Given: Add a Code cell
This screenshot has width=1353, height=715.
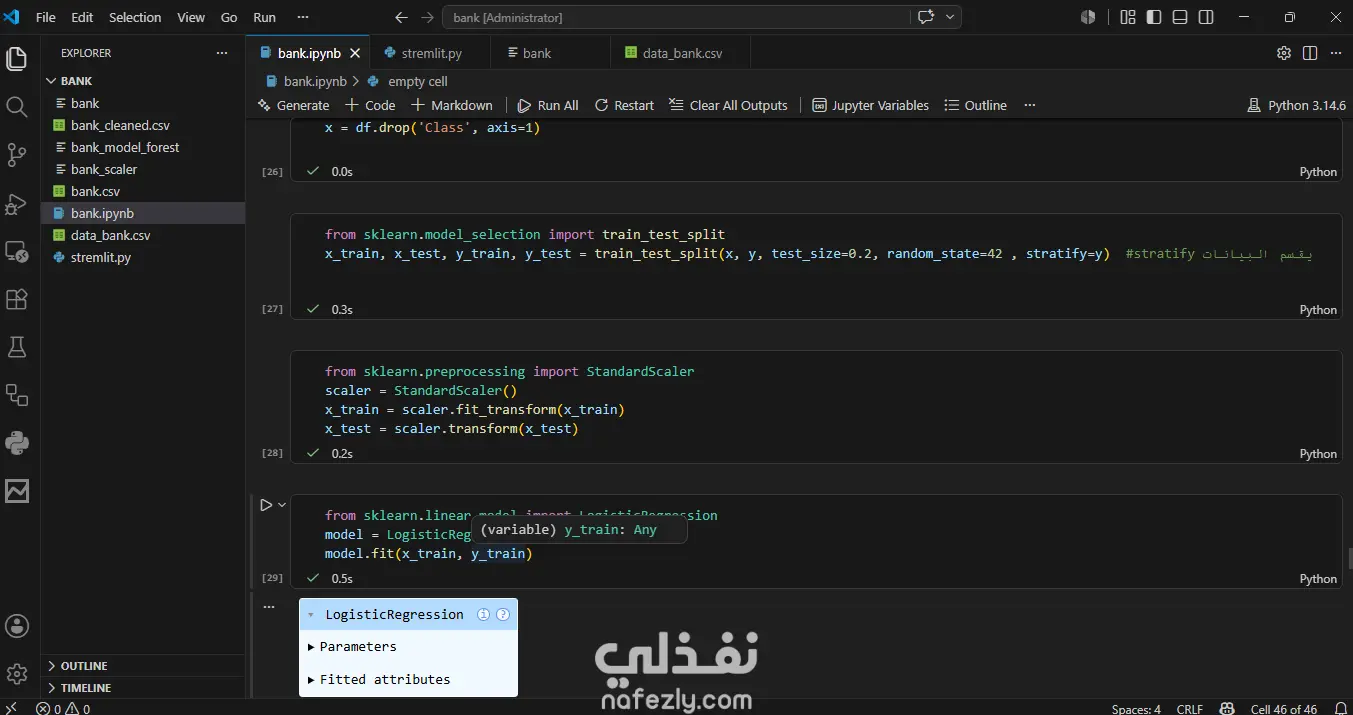Looking at the screenshot, I should click(370, 105).
